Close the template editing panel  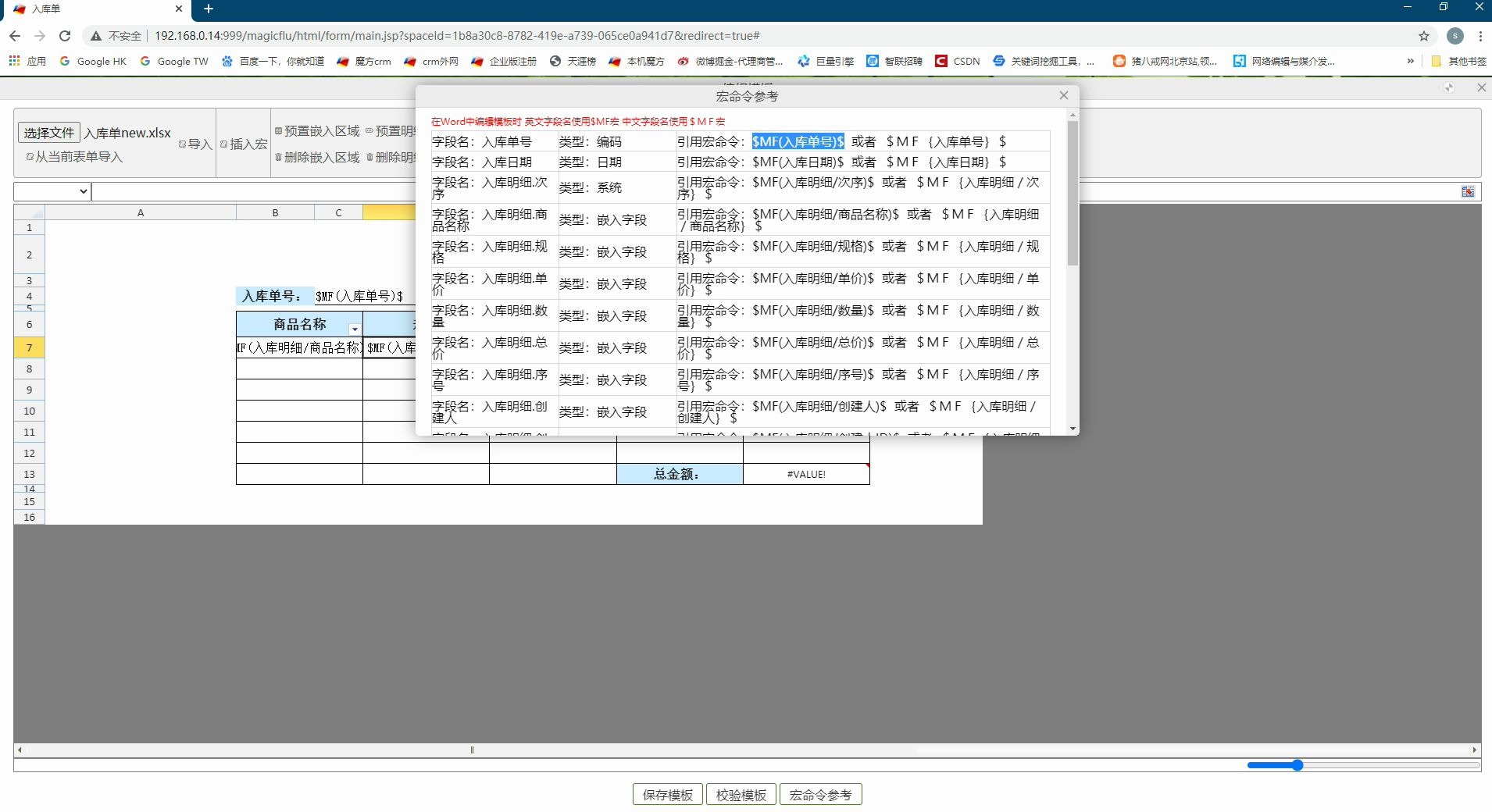click(1481, 87)
